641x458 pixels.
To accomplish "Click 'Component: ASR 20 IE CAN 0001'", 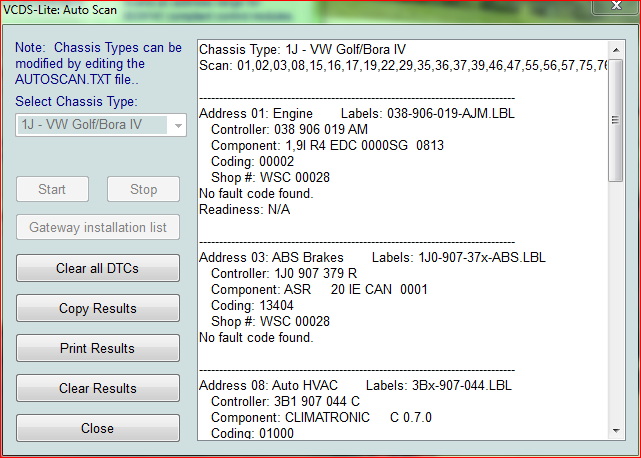I will tap(319, 289).
